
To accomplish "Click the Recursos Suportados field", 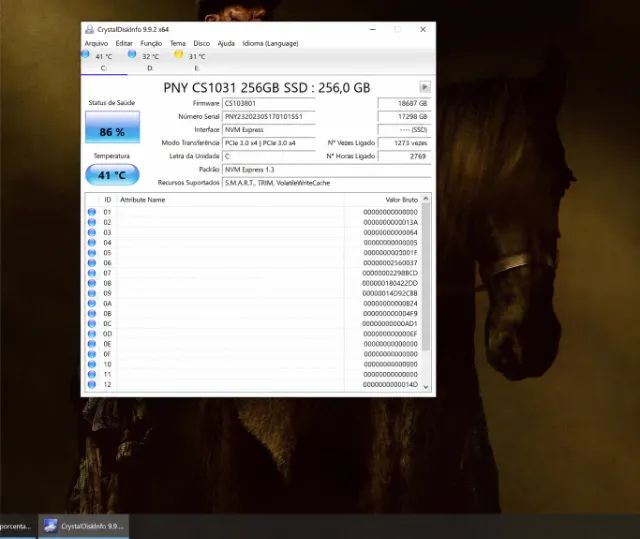I will click(327, 183).
